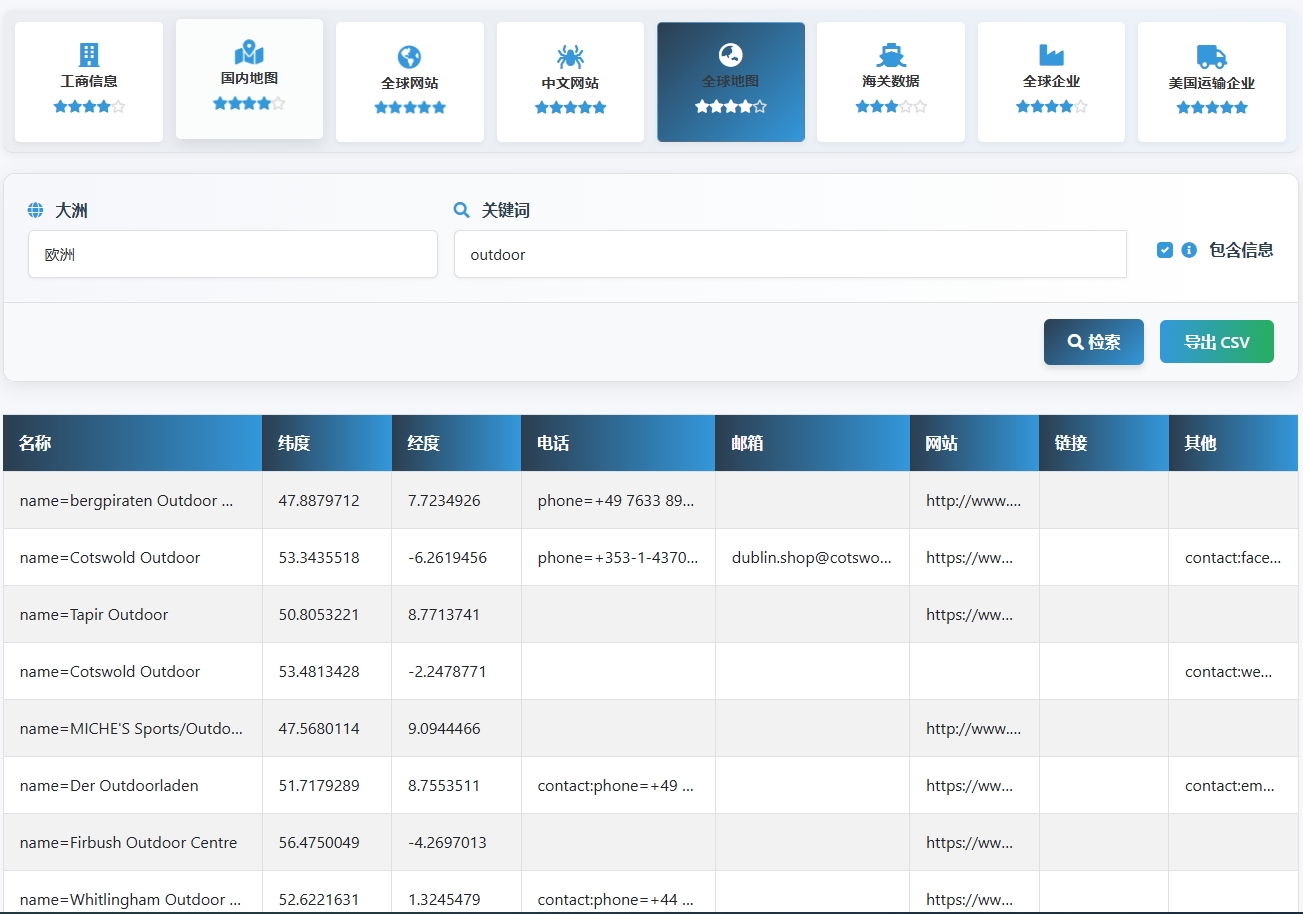Viewport: 1303px width, 914px height.
Task: Click the 关键词 input containing outdoor
Action: coord(790,254)
